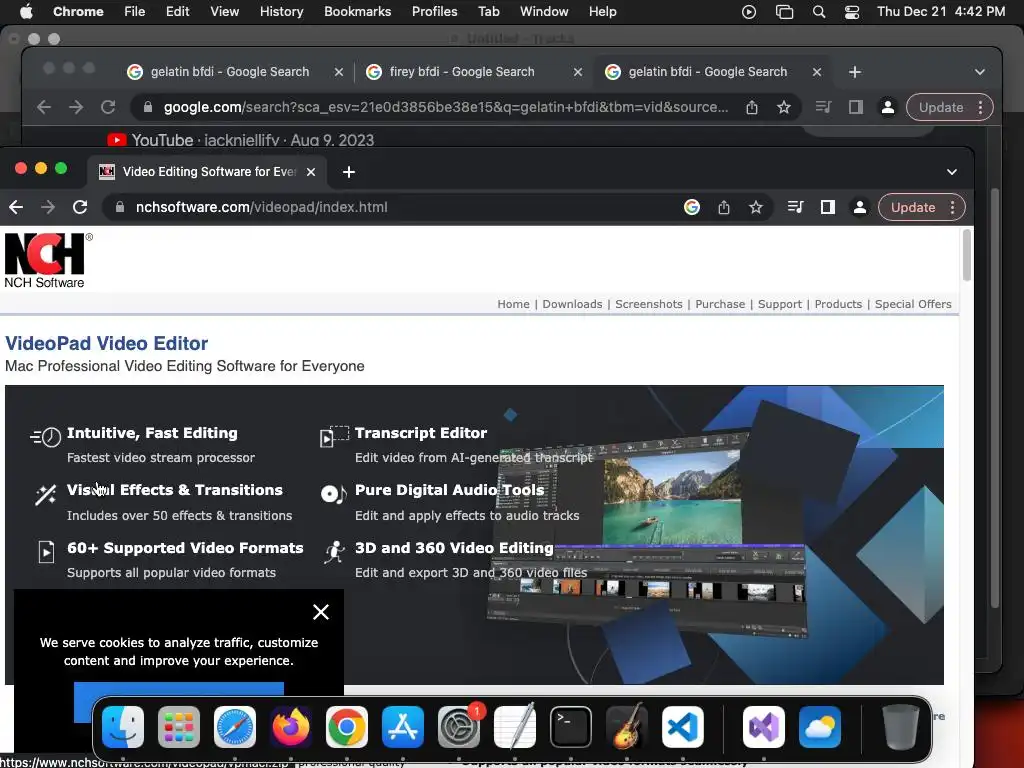This screenshot has width=1024, height=768.
Task: Click the NCH Software logo
Action: click(x=48, y=261)
